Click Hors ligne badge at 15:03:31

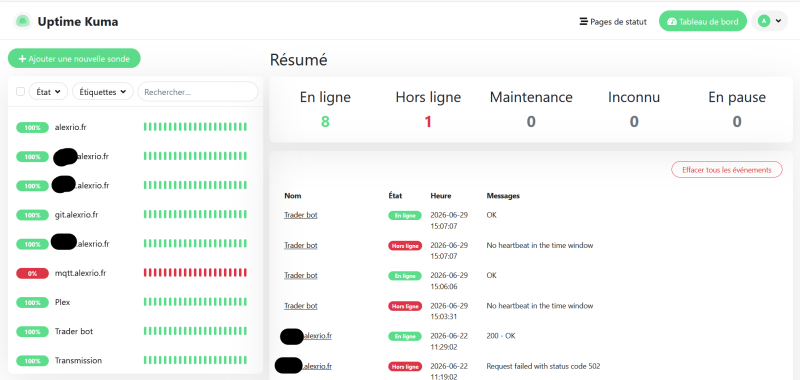[405, 306]
